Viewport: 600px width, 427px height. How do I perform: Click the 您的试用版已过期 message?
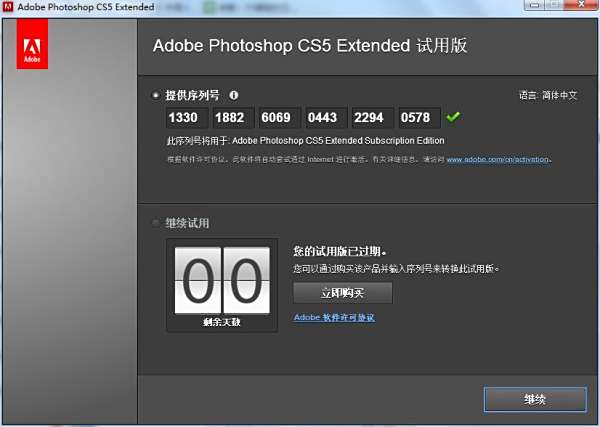point(340,251)
